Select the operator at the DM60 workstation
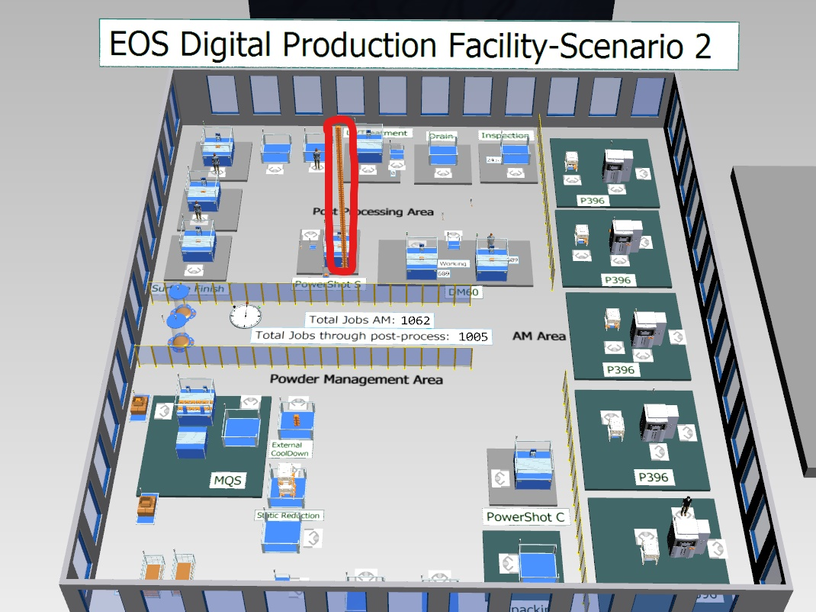The image size is (816, 612). 491,240
